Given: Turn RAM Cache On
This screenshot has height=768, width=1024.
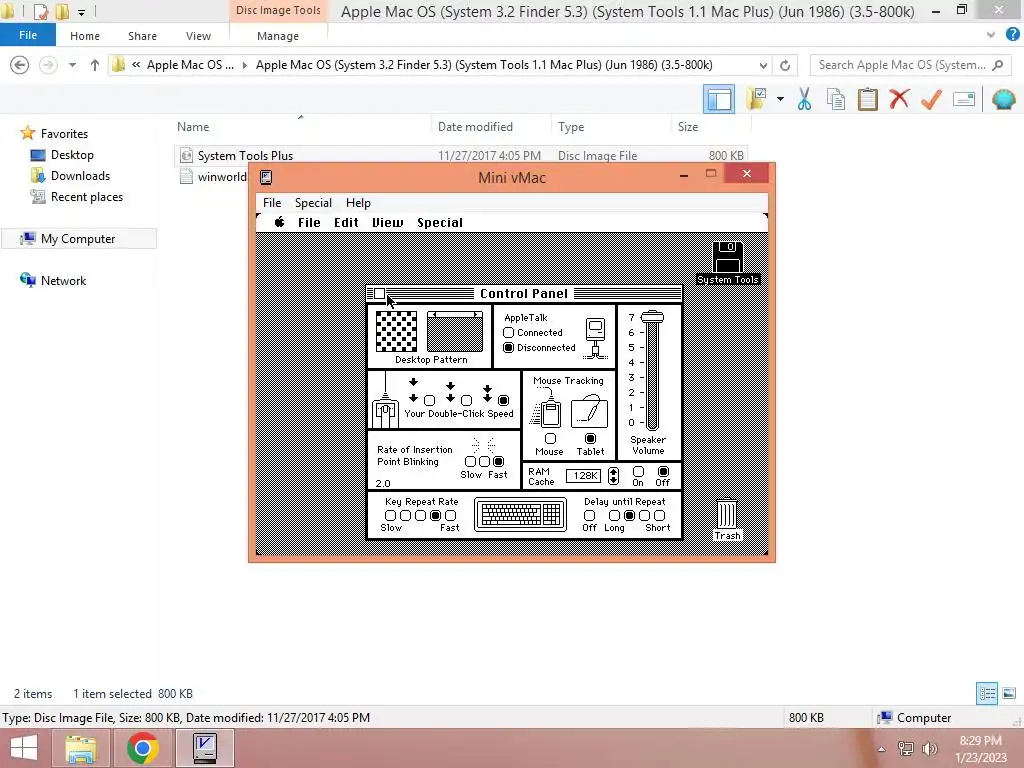Looking at the screenshot, I should (638, 472).
